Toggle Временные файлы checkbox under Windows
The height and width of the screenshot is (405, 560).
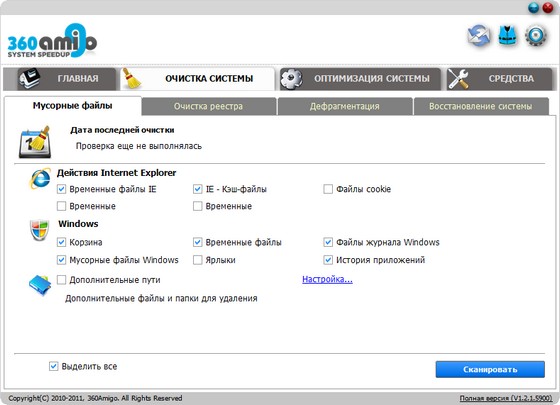(x=198, y=242)
